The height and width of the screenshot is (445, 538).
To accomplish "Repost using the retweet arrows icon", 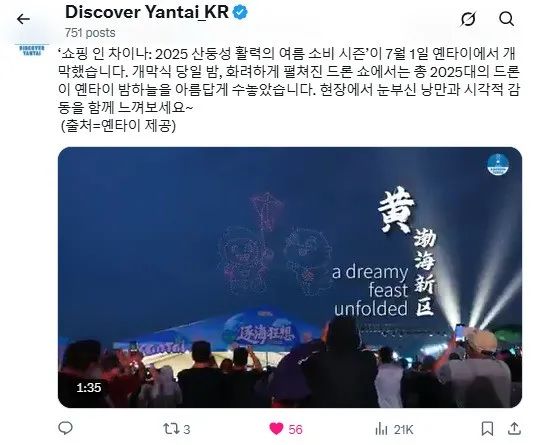I will [x=171, y=429].
